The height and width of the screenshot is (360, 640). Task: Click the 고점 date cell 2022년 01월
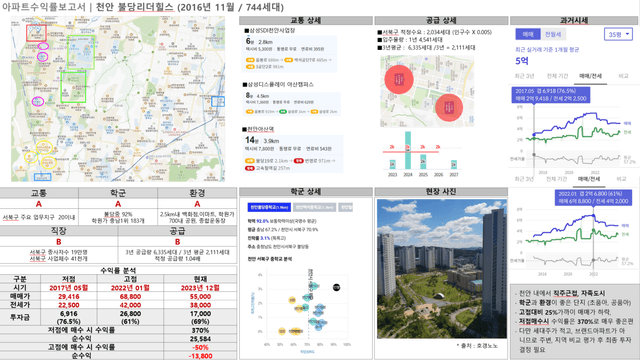[130, 288]
